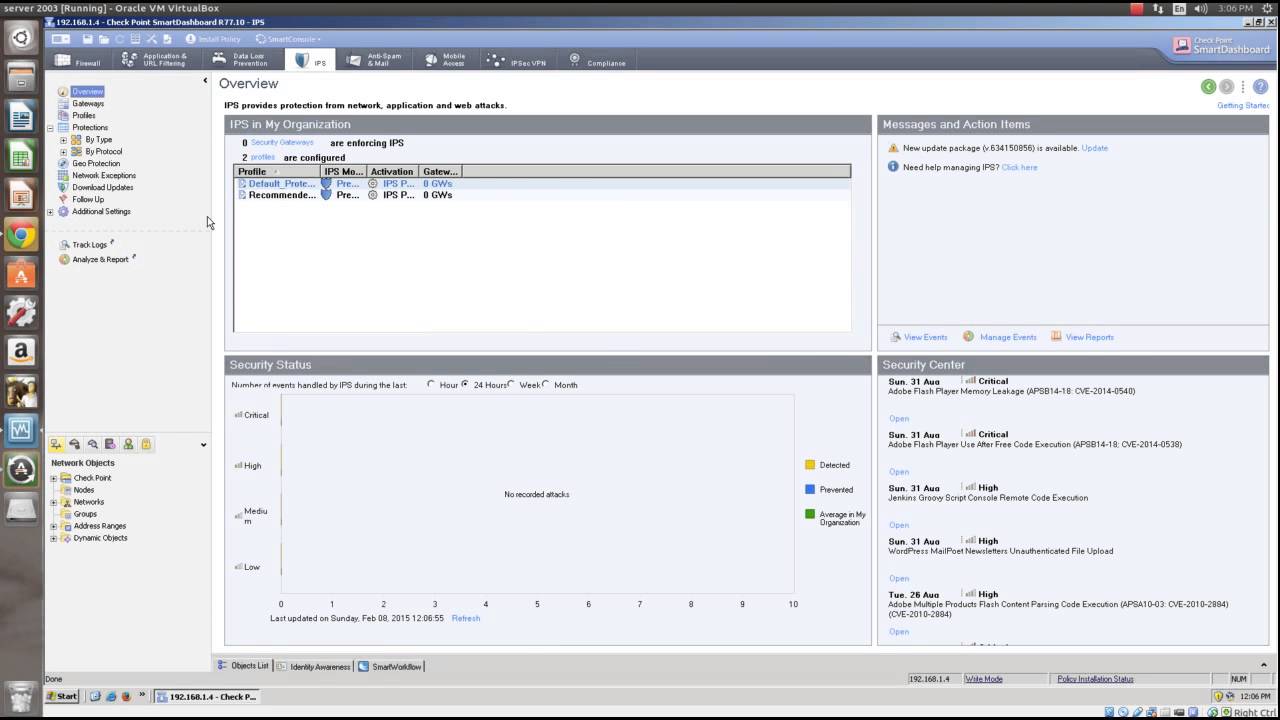This screenshot has height=720, width=1280.
Task: Select the Week radio button
Action: coord(511,384)
